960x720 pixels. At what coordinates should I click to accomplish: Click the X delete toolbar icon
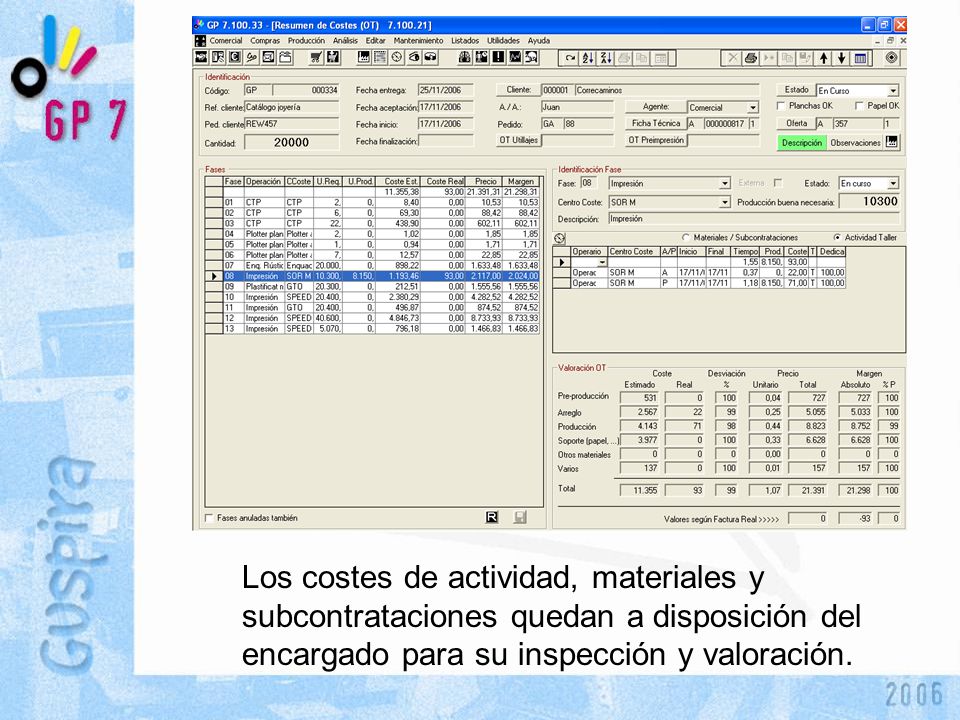coord(733,58)
